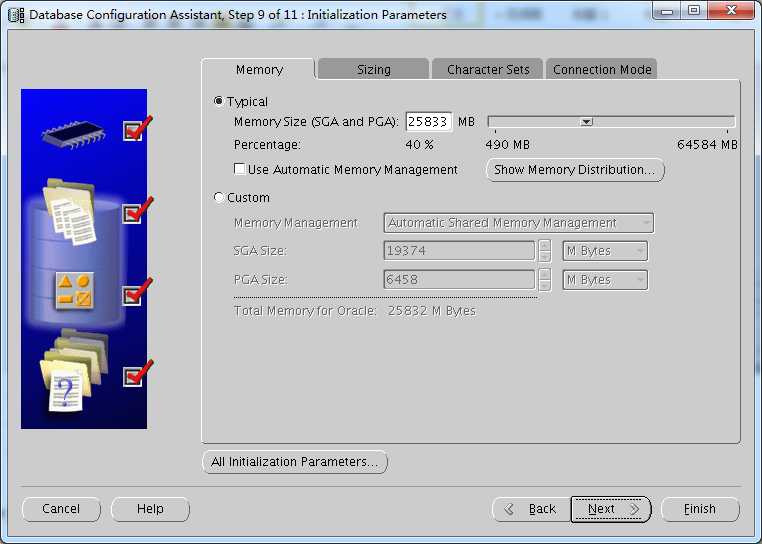Click checkmark beside orange shapes icon
The image size is (762, 544).
click(x=137, y=292)
